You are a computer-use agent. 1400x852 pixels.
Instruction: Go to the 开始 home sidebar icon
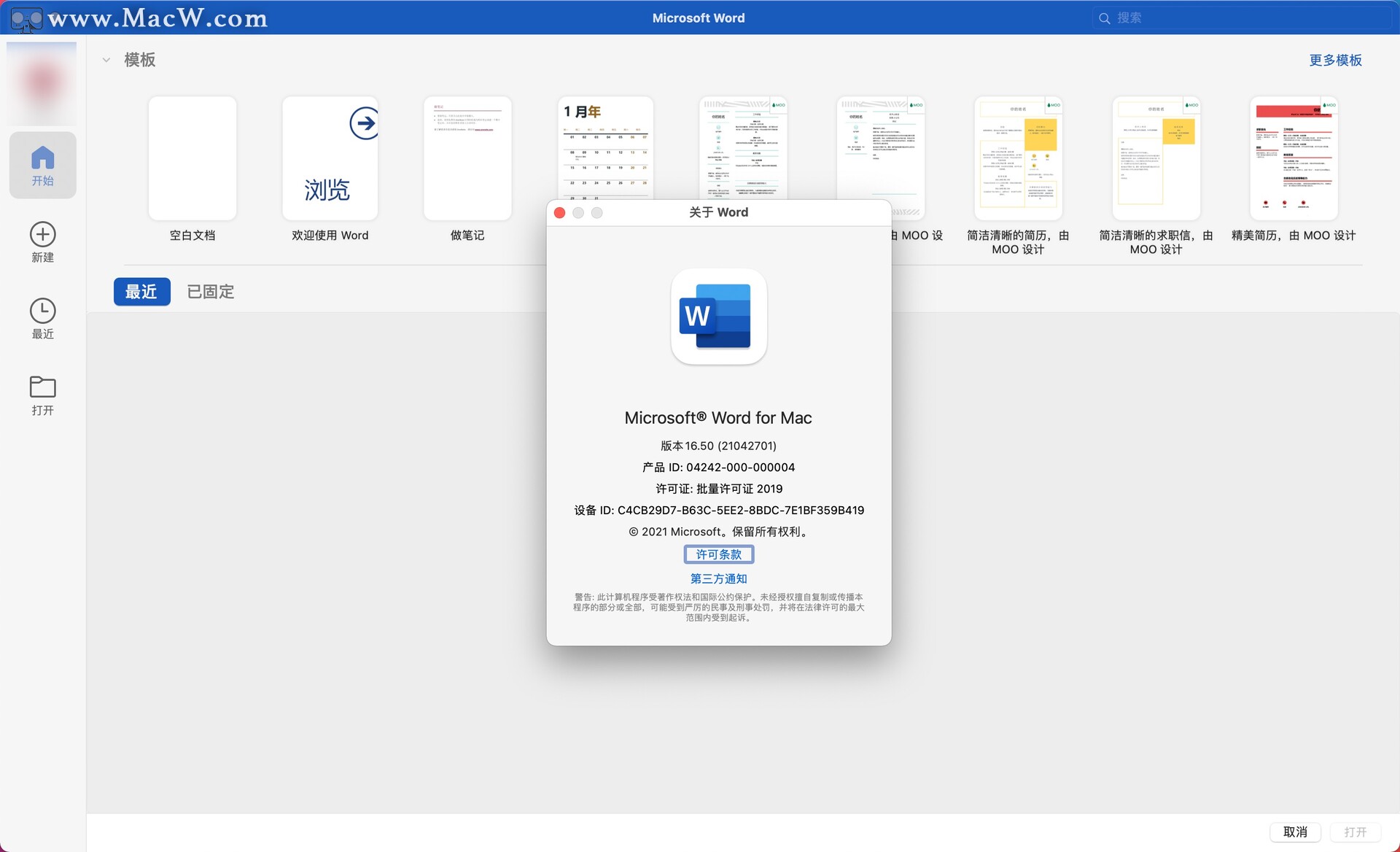pyautogui.click(x=42, y=165)
